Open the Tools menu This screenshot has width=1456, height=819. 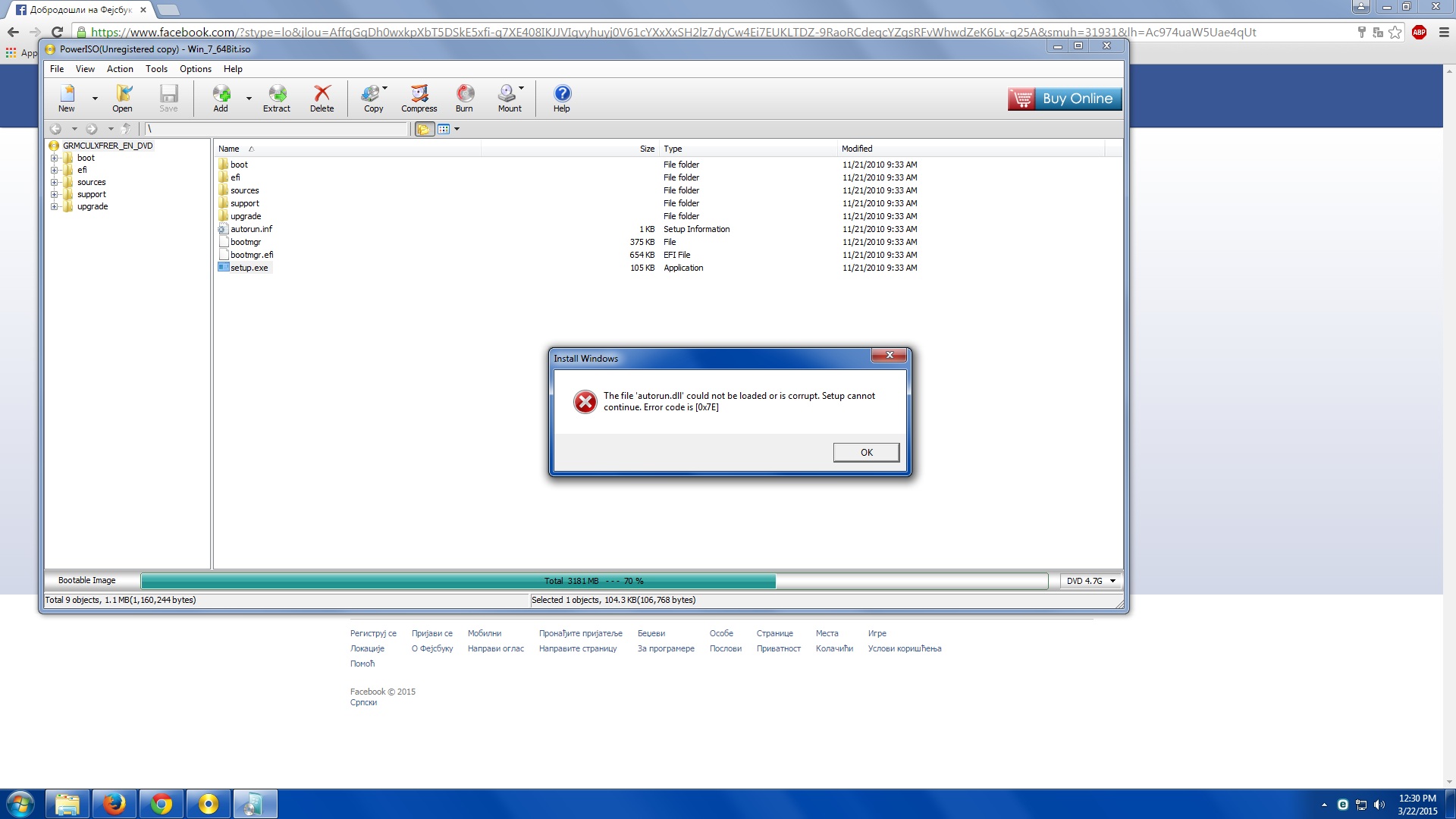[156, 69]
